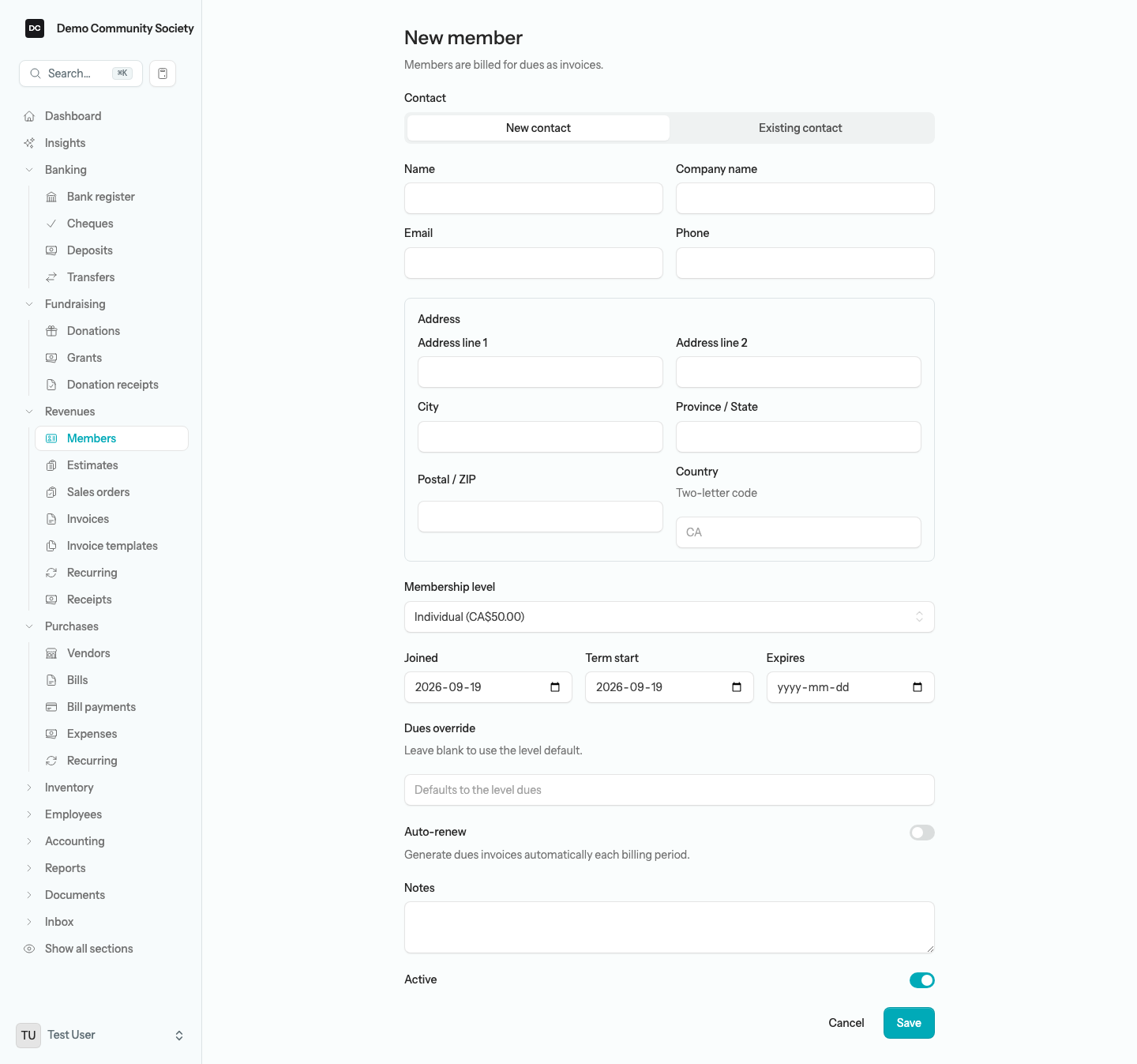The image size is (1137, 1064).
Task: Open calendar picker in Expires date field
Action: (917, 687)
